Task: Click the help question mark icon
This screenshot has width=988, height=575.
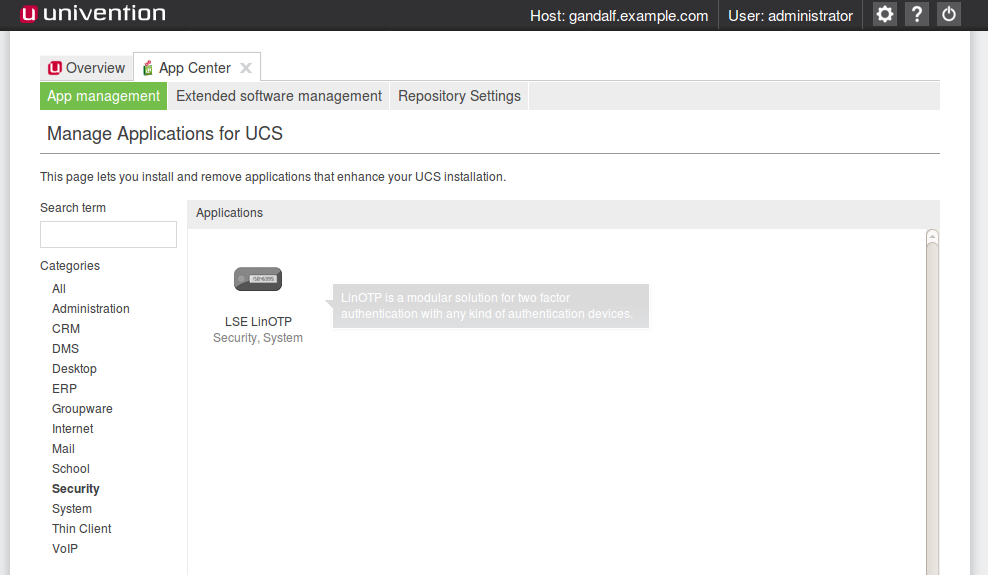Action: coord(917,15)
